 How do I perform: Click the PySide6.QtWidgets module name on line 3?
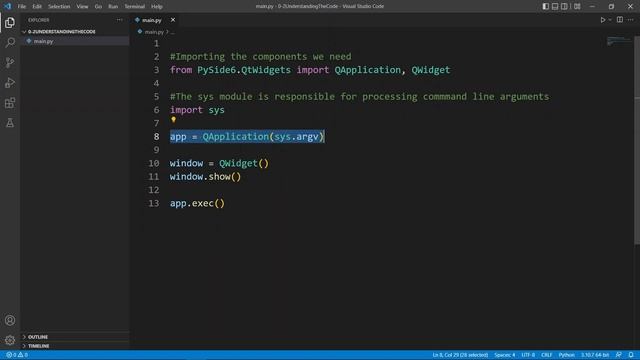pos(244,70)
